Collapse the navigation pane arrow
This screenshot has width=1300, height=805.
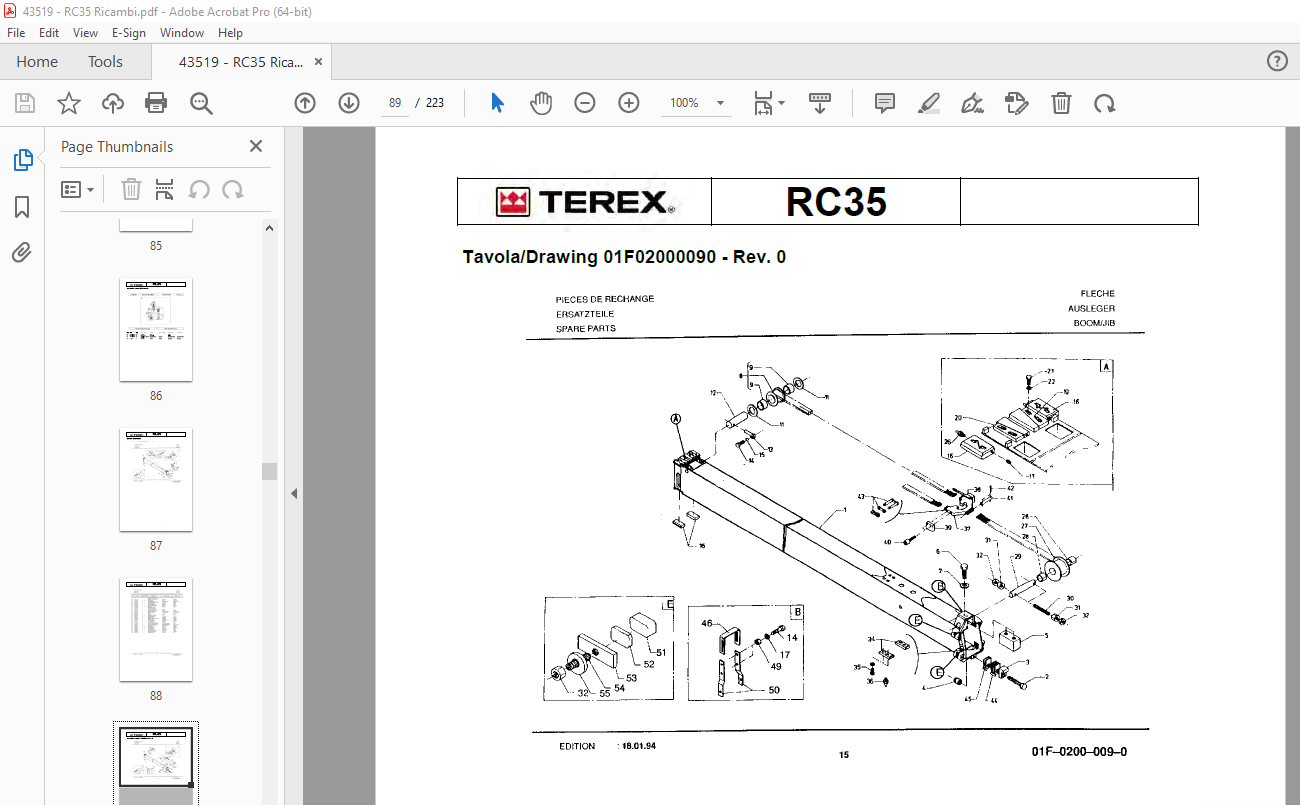click(x=294, y=493)
